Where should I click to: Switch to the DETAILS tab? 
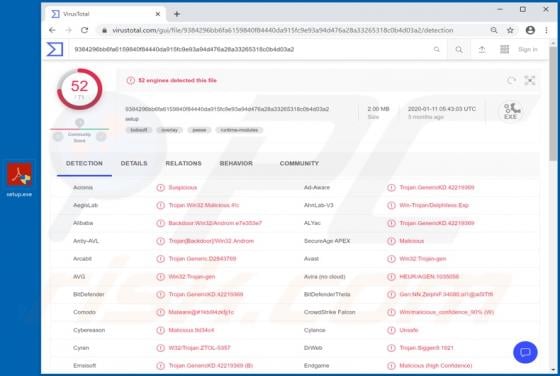pos(134,164)
